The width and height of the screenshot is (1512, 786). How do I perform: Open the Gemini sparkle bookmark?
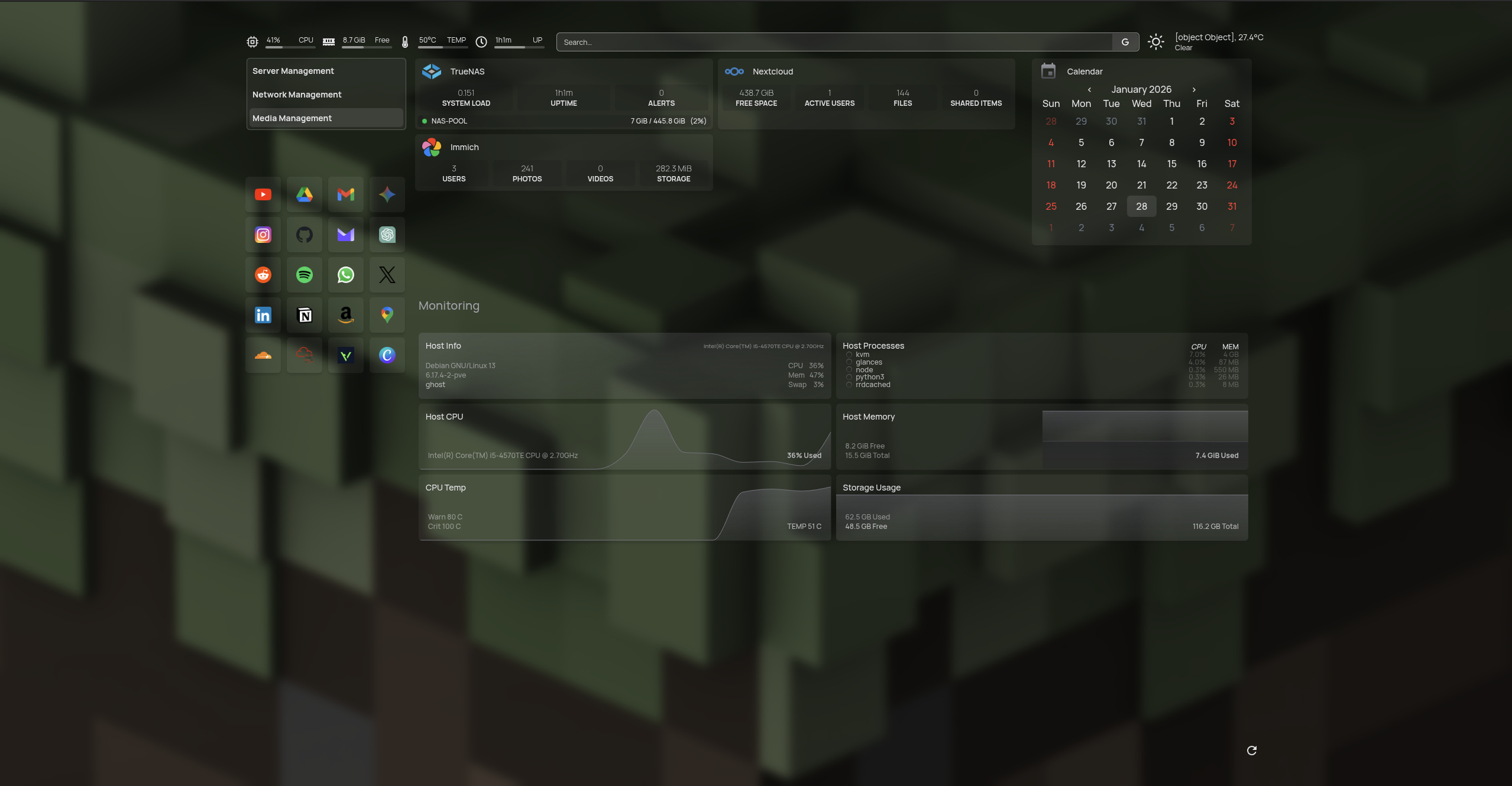387,194
